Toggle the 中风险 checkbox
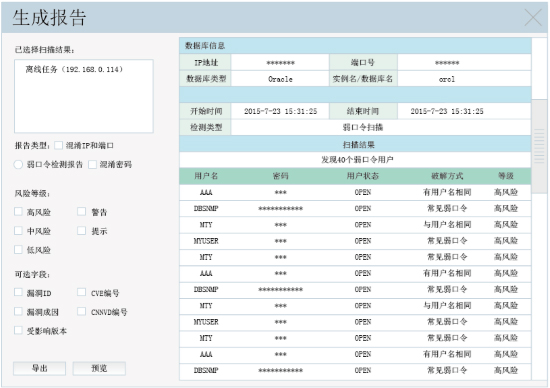The image size is (550, 388). [18, 230]
